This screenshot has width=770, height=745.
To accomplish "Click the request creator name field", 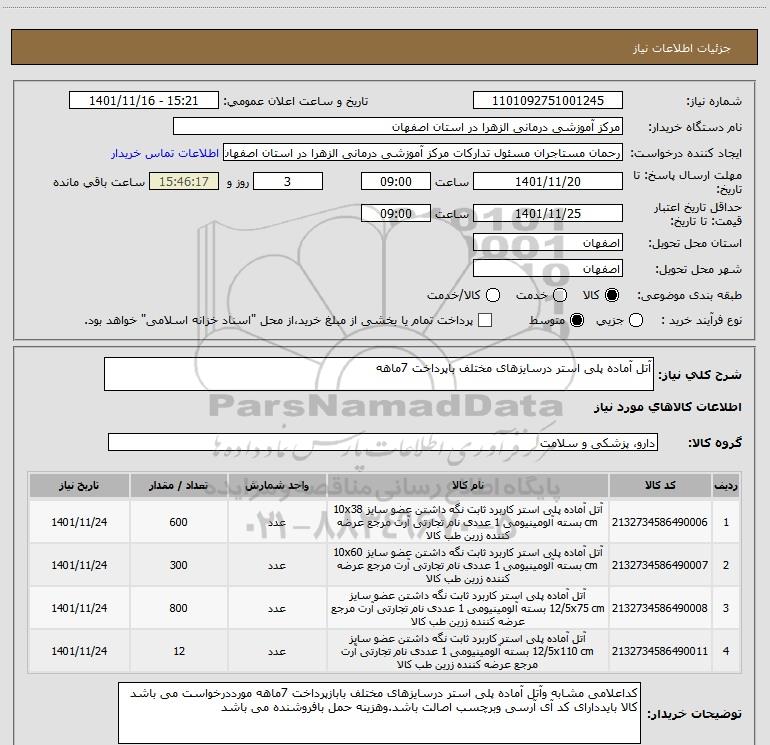I will [x=423, y=153].
